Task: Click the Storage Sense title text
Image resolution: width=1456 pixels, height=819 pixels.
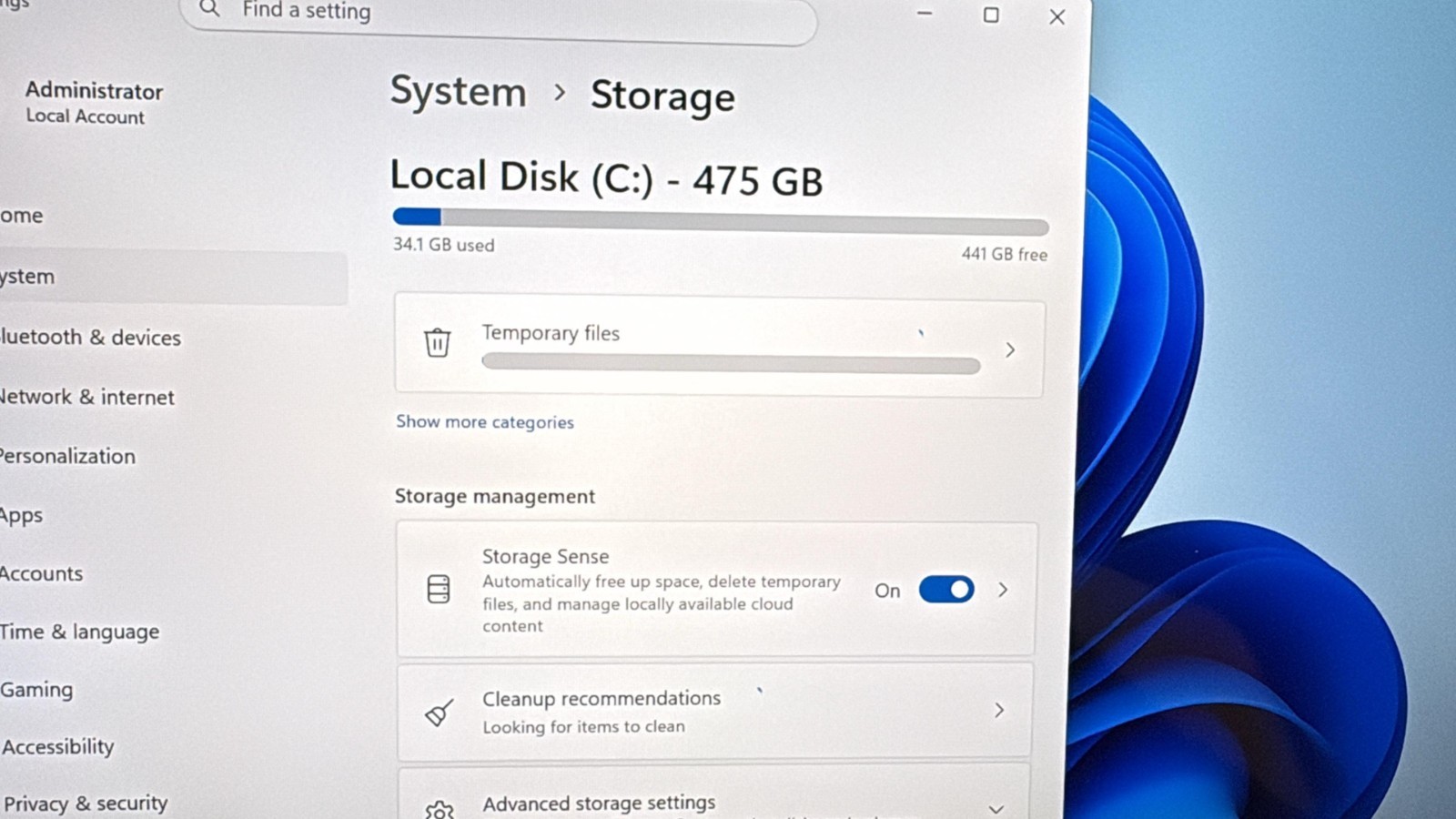Action: pyautogui.click(x=545, y=556)
